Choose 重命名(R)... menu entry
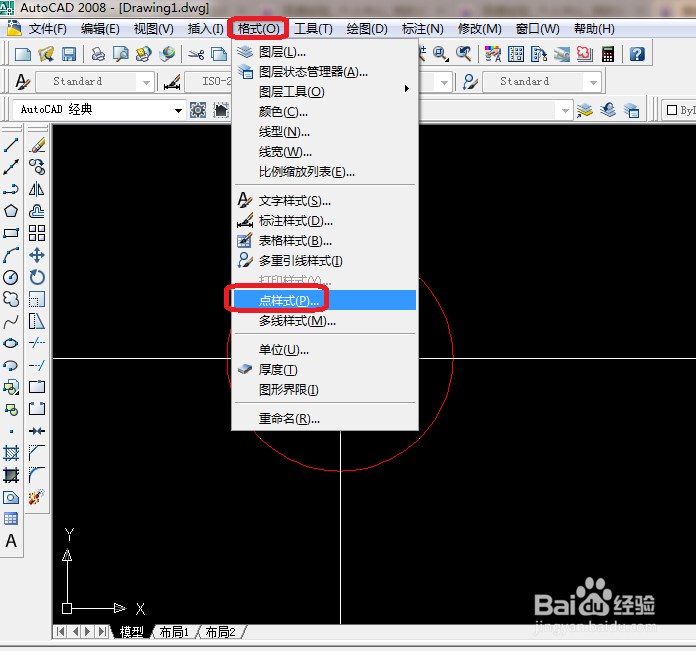The width and height of the screenshot is (696, 651). click(325, 418)
